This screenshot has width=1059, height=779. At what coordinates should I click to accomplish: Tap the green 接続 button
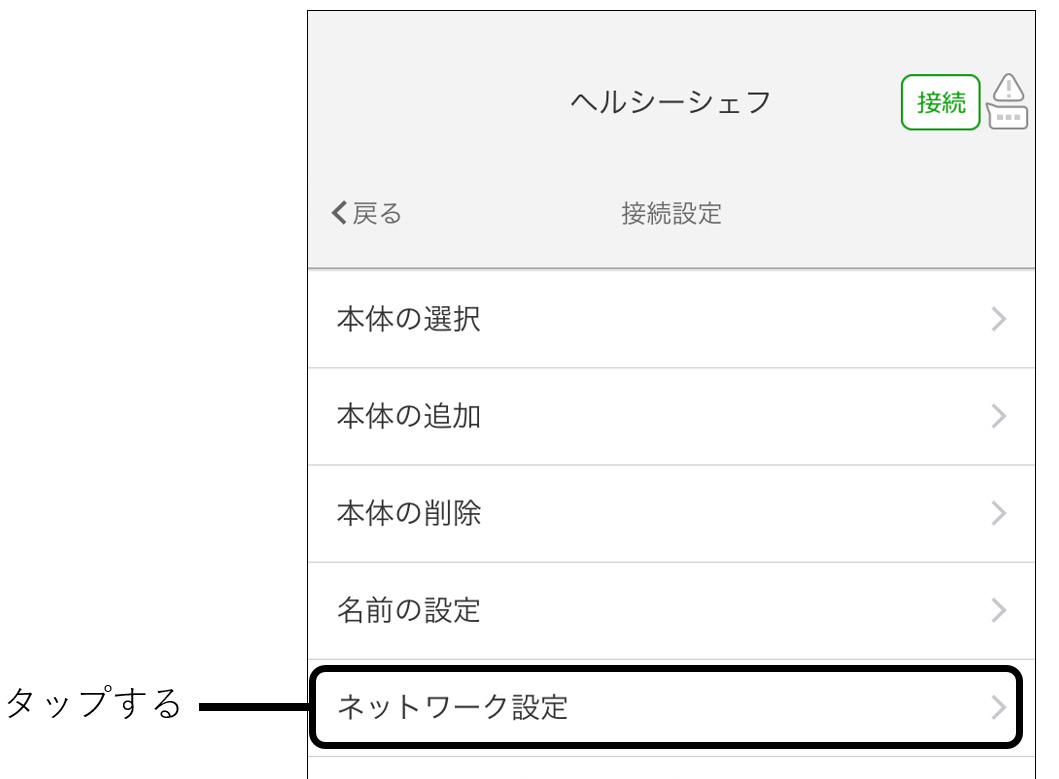click(940, 102)
